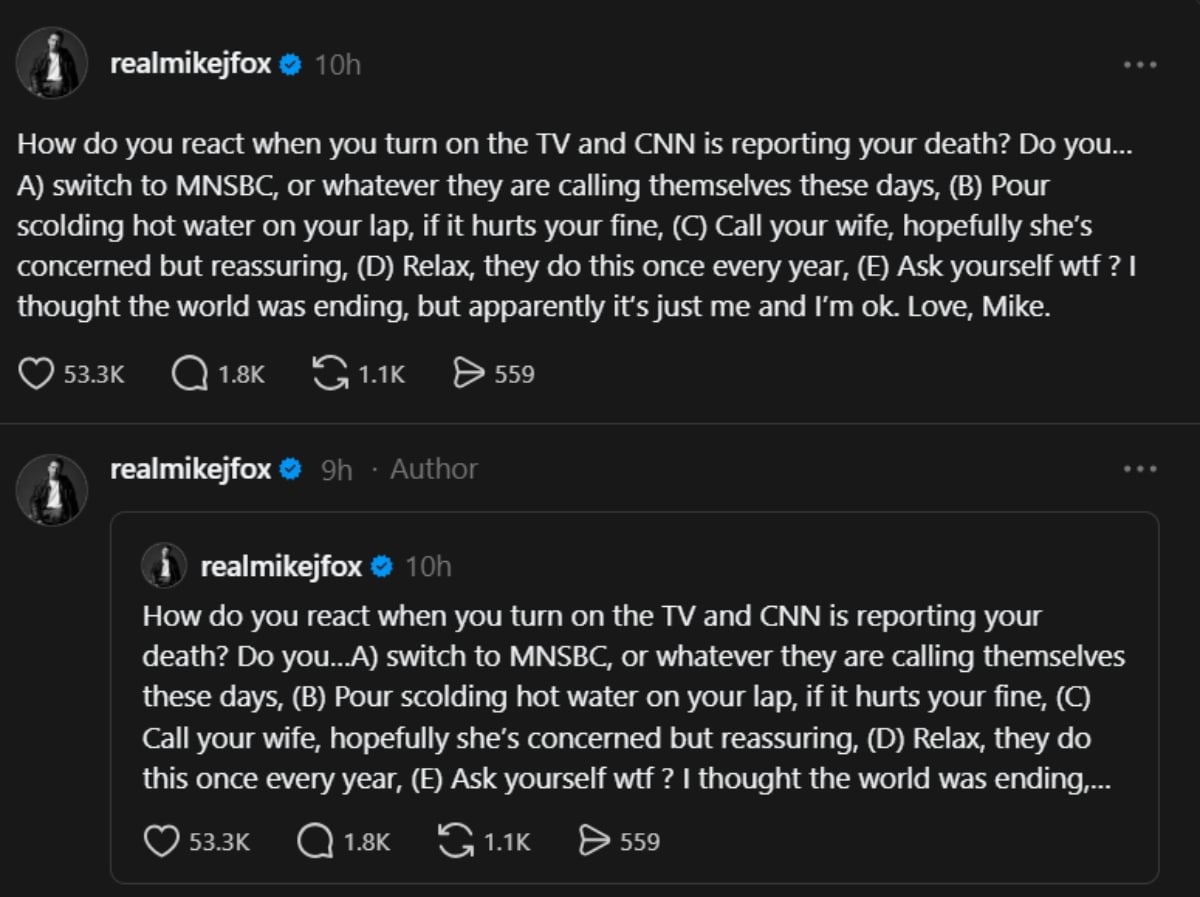
Task: Click the quoted post's small avatar
Action: point(165,564)
